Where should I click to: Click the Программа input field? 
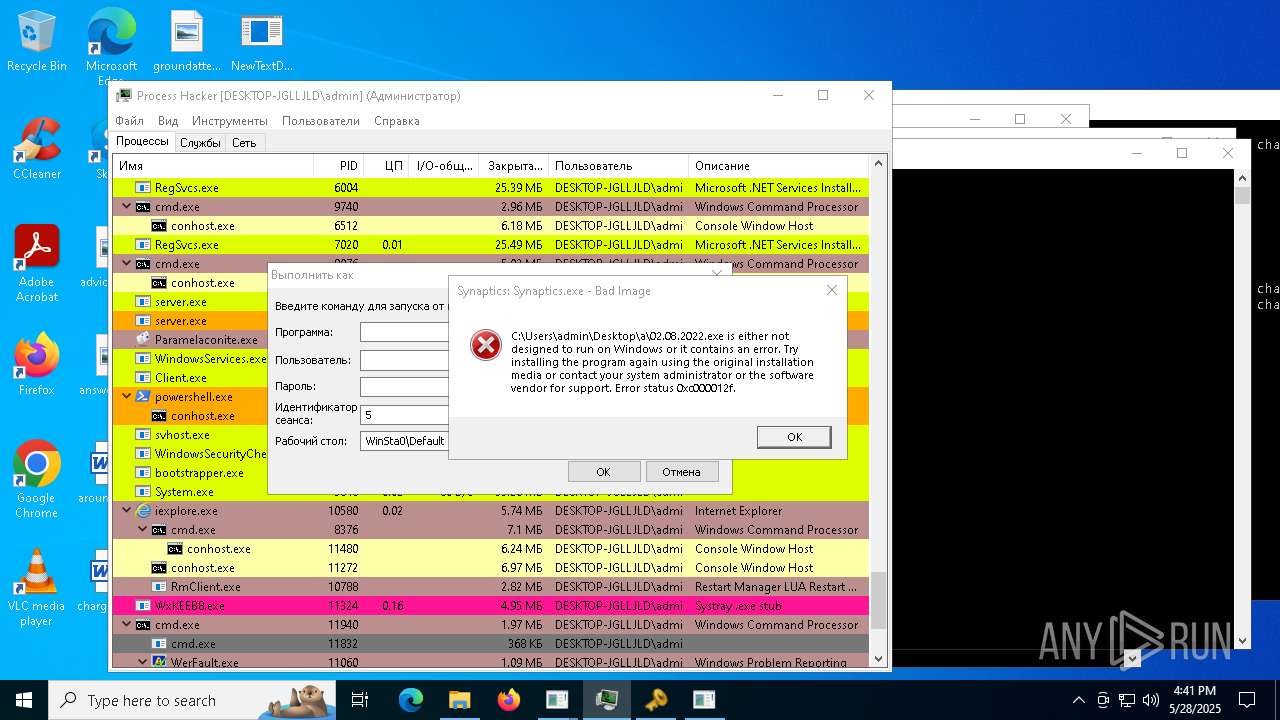click(x=404, y=332)
